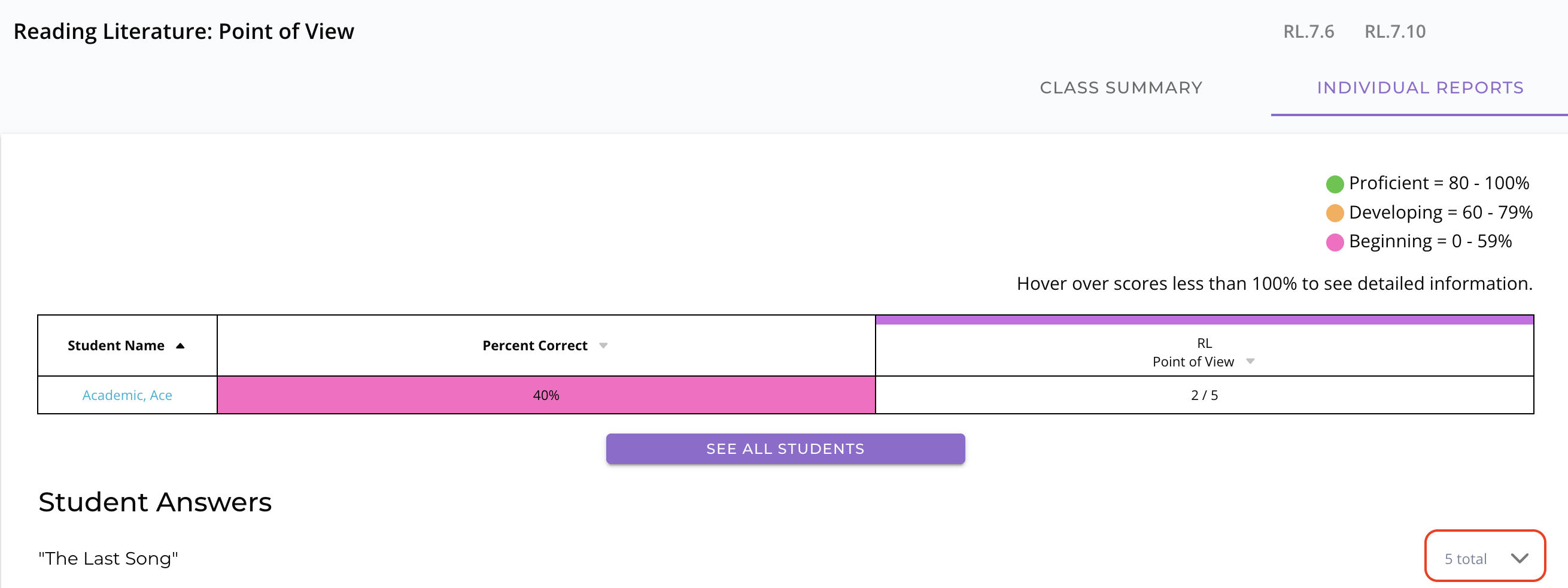Click the Student Name column header text
Screen dimensions: 1568x588
click(116, 345)
